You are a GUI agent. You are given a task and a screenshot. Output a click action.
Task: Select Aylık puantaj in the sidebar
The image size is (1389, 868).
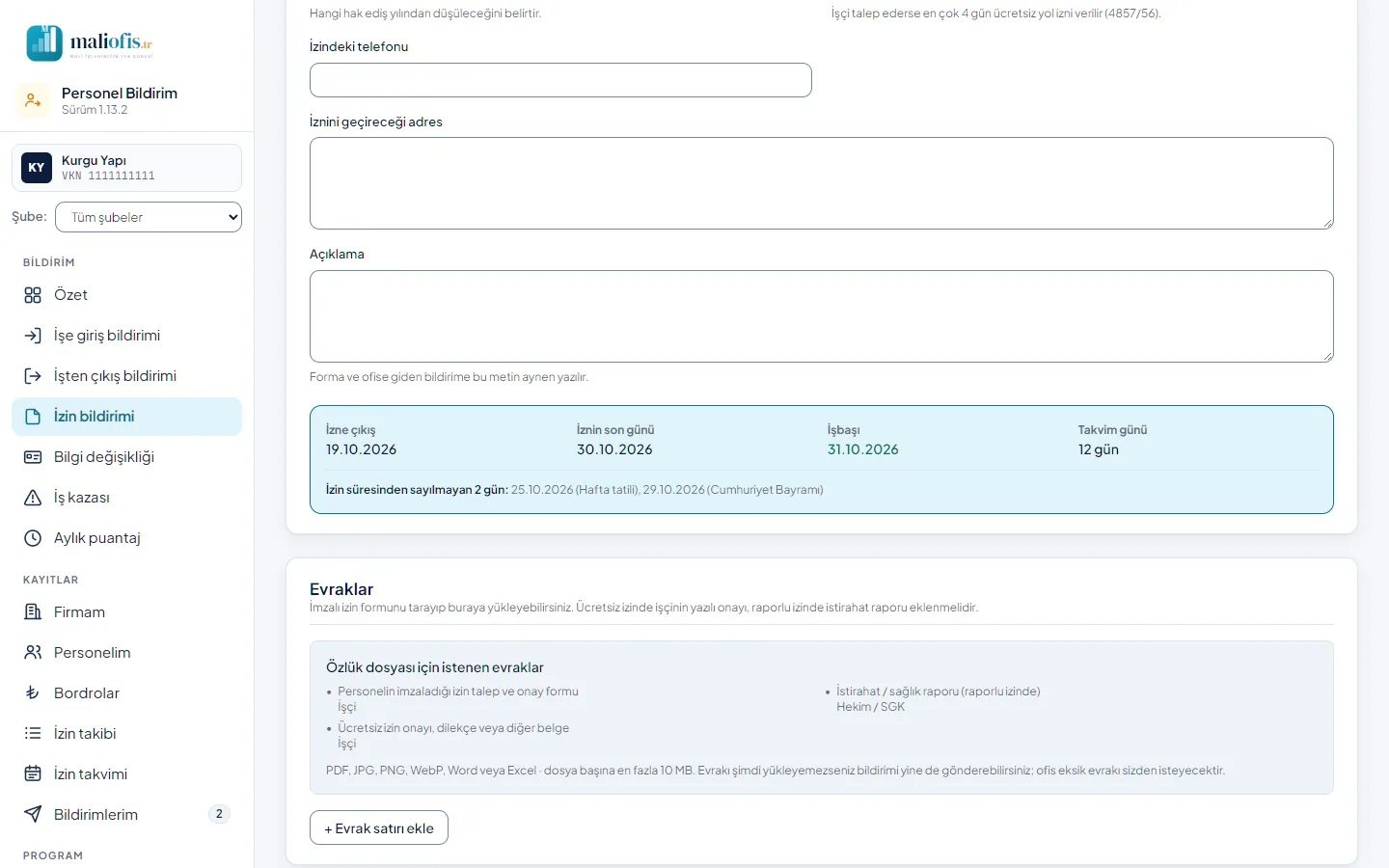coord(126,538)
